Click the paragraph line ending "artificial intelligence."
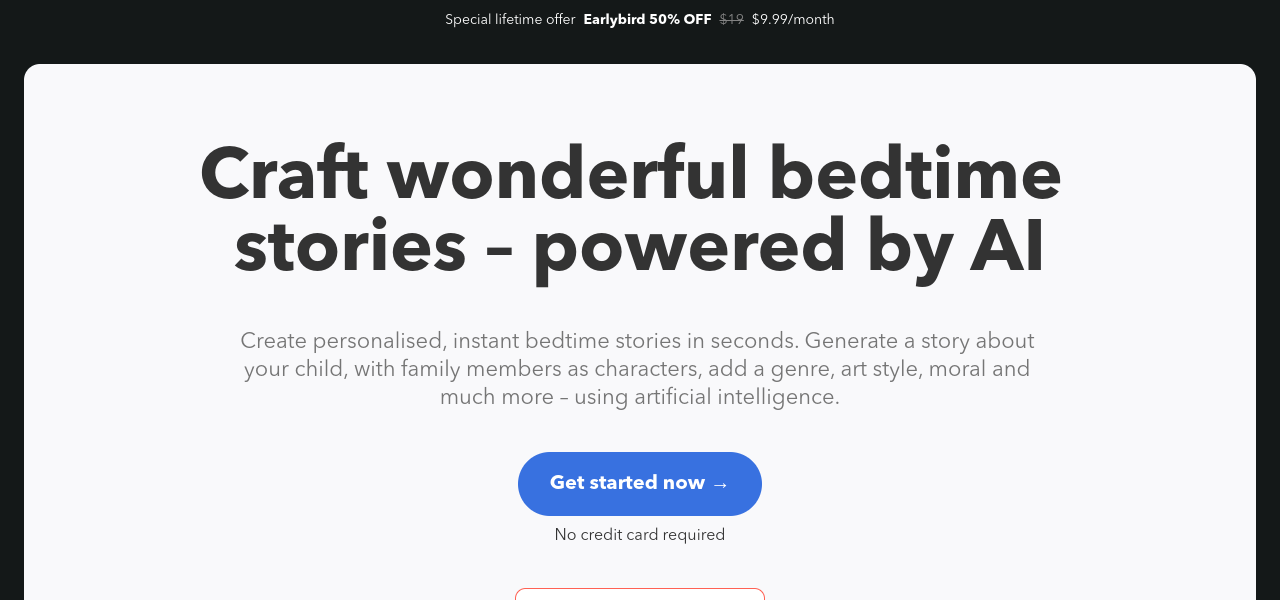 point(640,397)
